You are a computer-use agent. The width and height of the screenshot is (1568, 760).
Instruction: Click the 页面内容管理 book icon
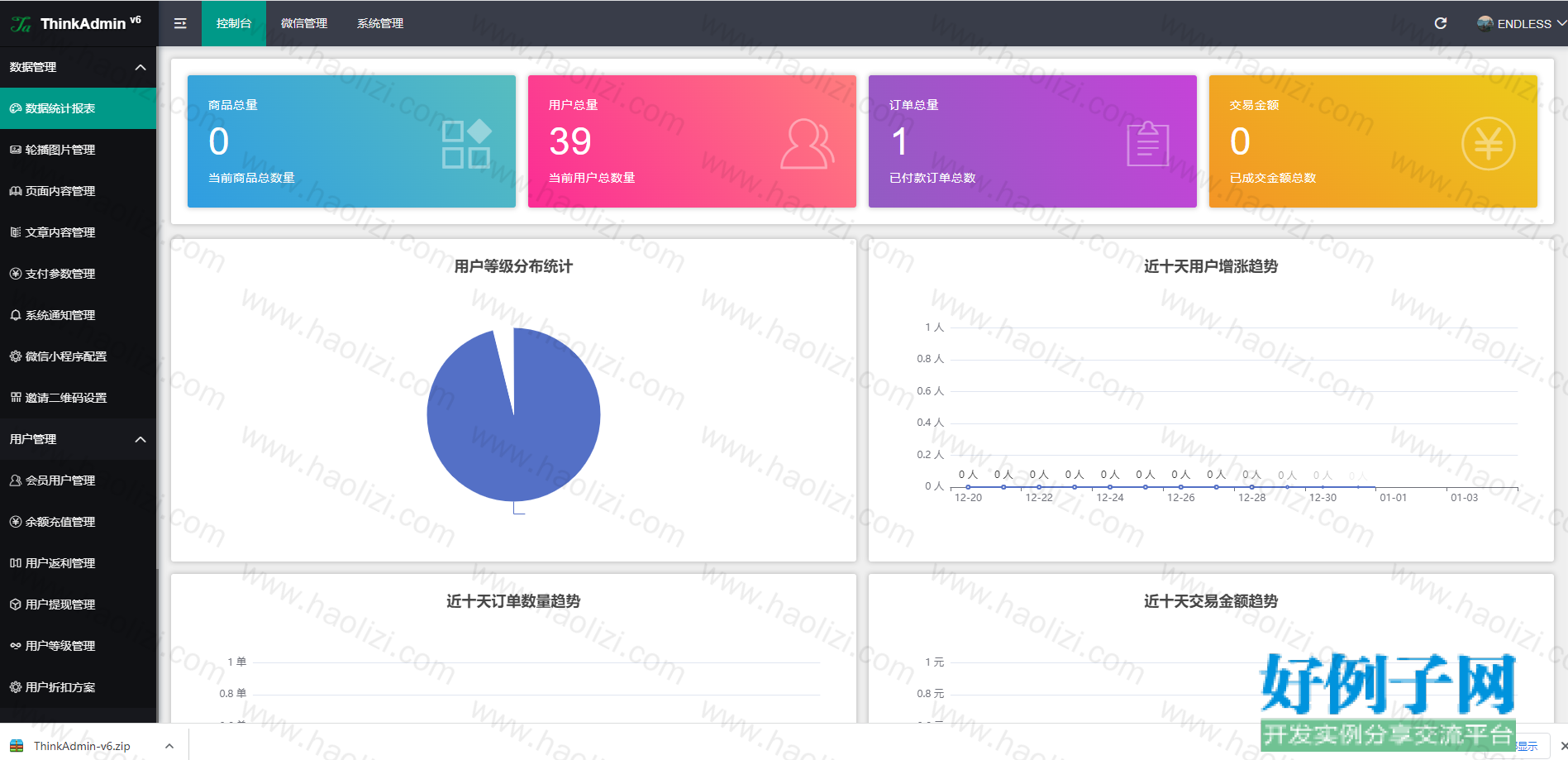[x=16, y=191]
